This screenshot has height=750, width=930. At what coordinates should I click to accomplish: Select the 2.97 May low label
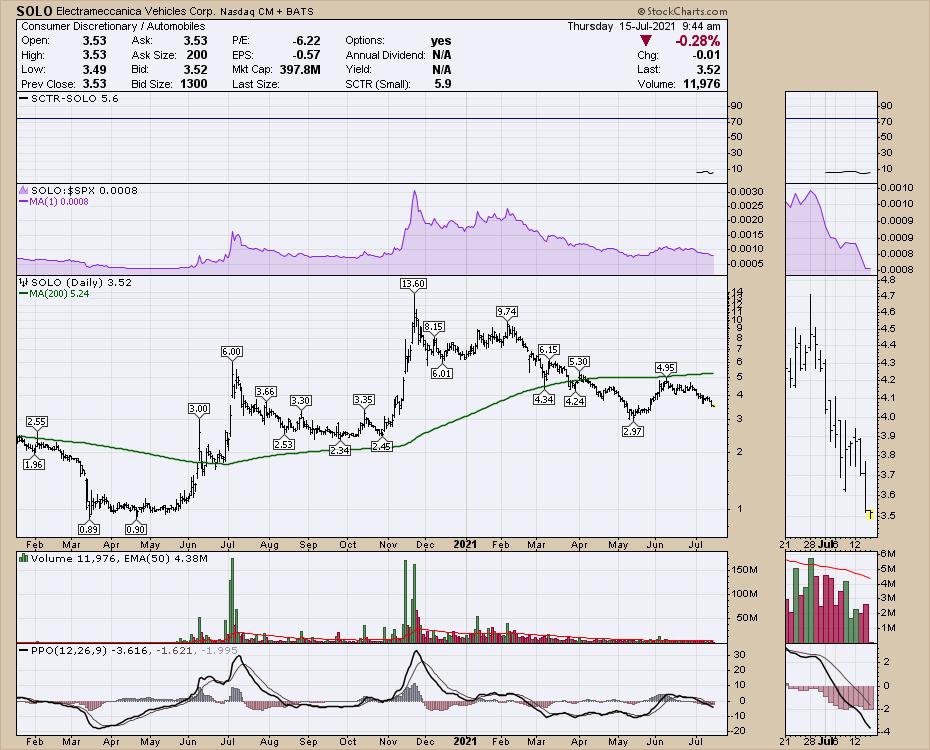(631, 431)
